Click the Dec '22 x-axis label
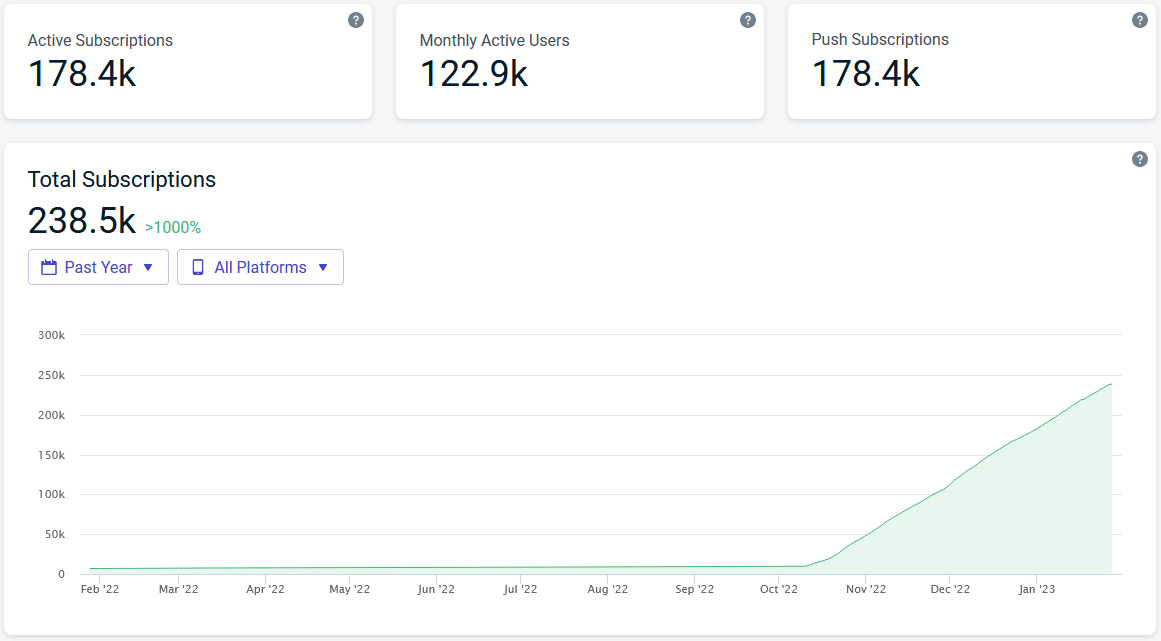 point(950,589)
